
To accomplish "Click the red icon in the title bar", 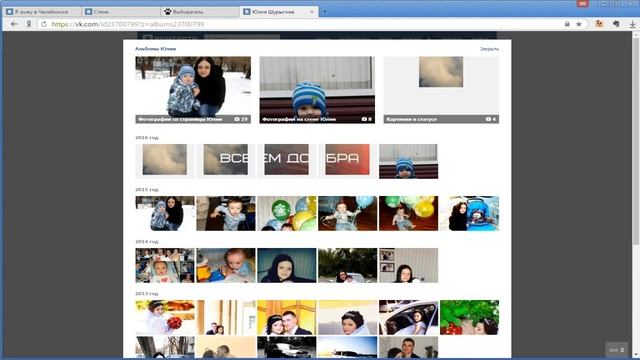I will [x=582, y=3].
